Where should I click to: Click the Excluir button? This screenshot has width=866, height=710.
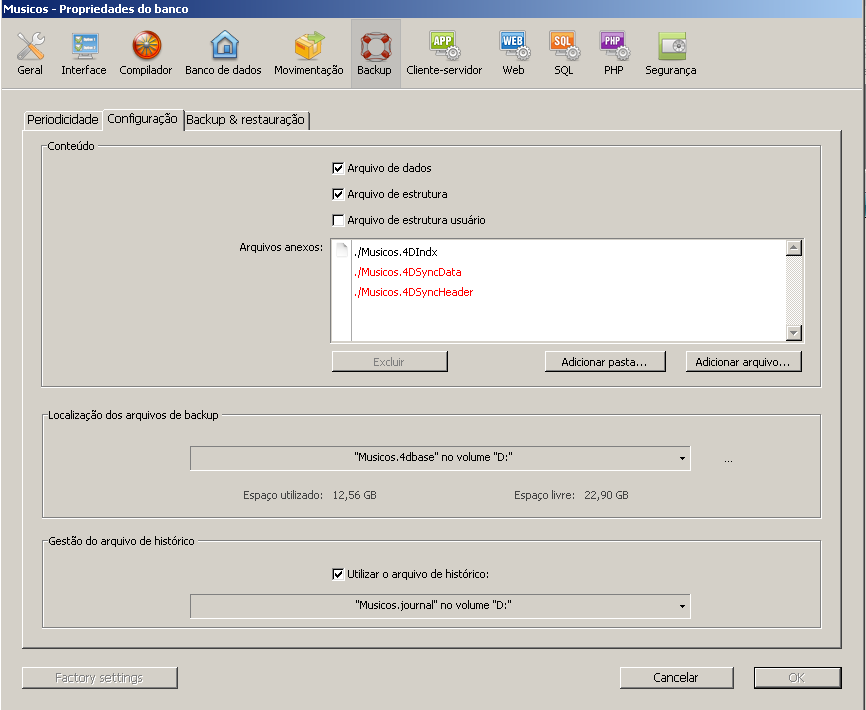point(389,362)
